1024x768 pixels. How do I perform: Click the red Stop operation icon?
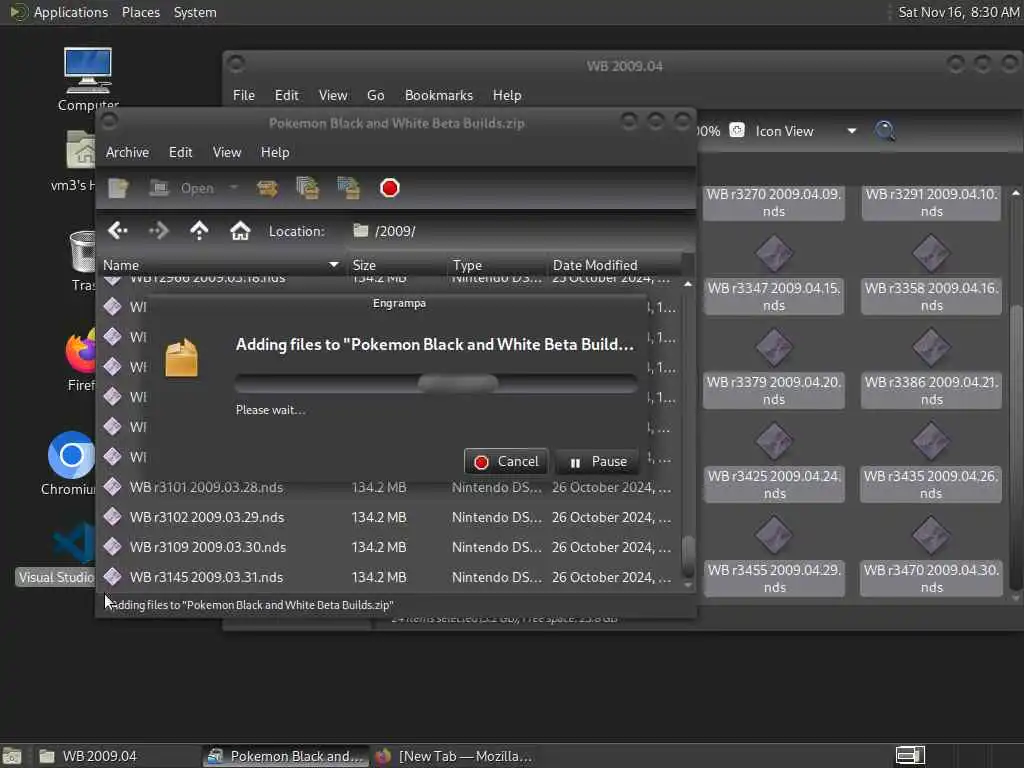(x=390, y=188)
